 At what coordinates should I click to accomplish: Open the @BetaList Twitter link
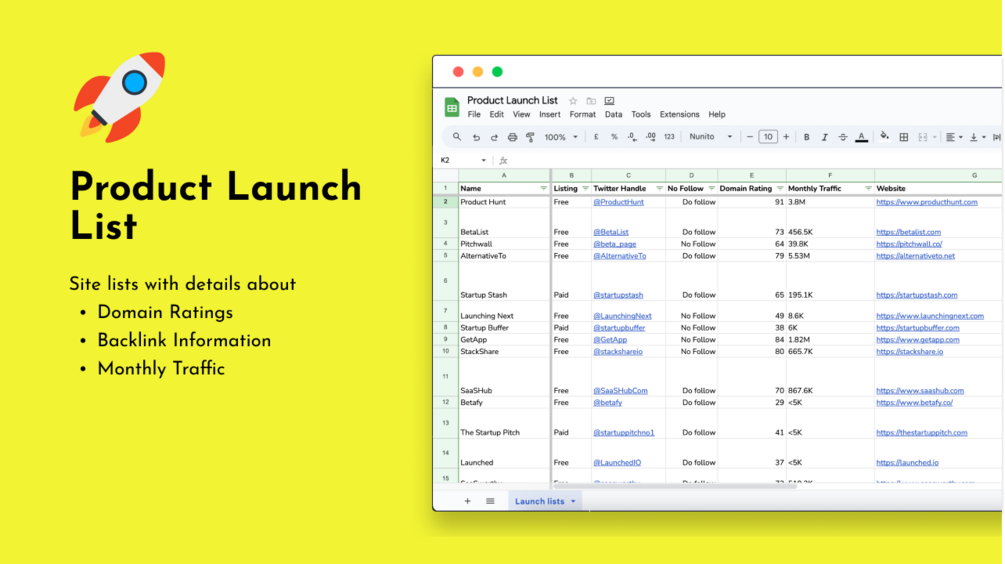(611, 232)
